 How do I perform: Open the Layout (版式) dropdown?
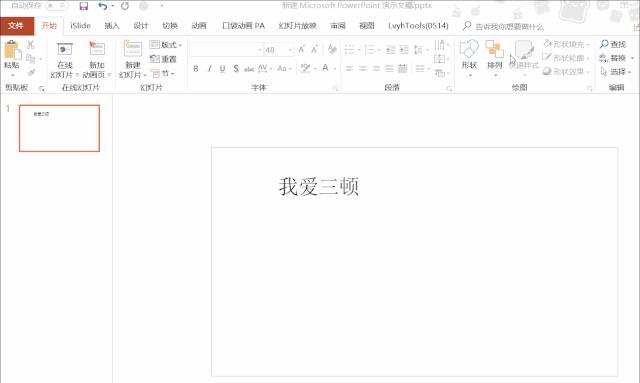(x=166, y=45)
